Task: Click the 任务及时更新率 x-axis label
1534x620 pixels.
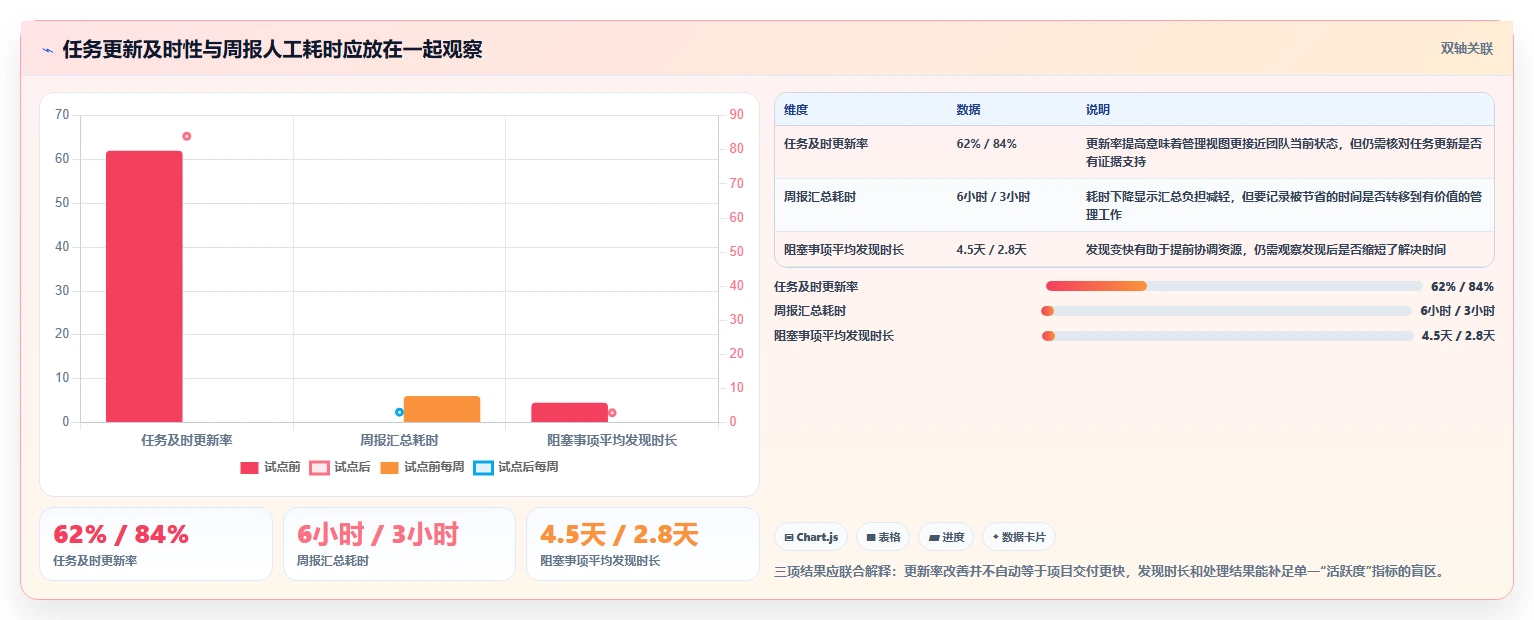Action: click(187, 440)
